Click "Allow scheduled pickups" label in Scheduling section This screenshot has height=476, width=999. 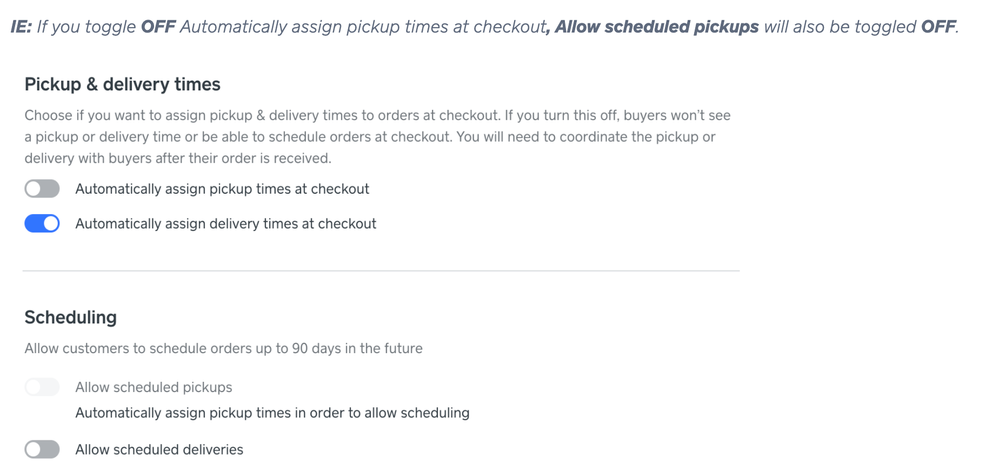pyautogui.click(x=153, y=387)
